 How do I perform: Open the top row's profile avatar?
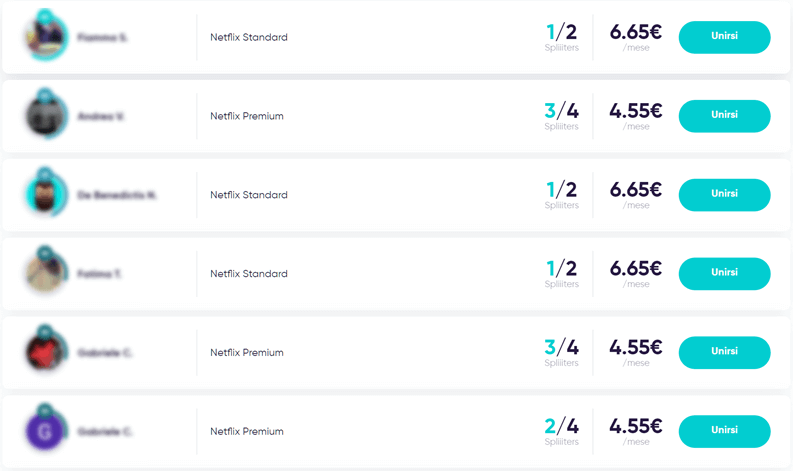pyautogui.click(x=45, y=37)
